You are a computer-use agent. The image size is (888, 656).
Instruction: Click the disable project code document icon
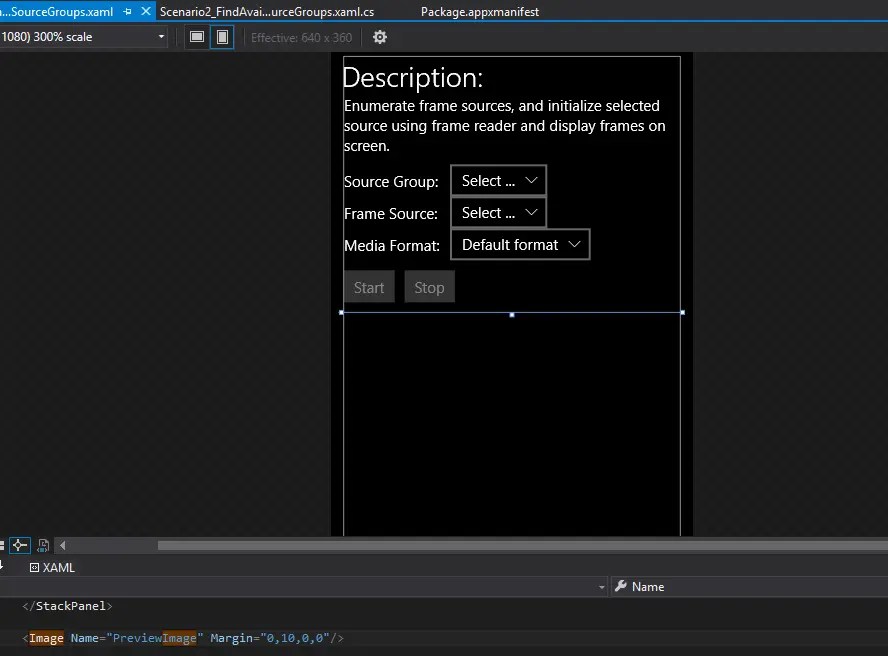pyautogui.click(x=43, y=546)
